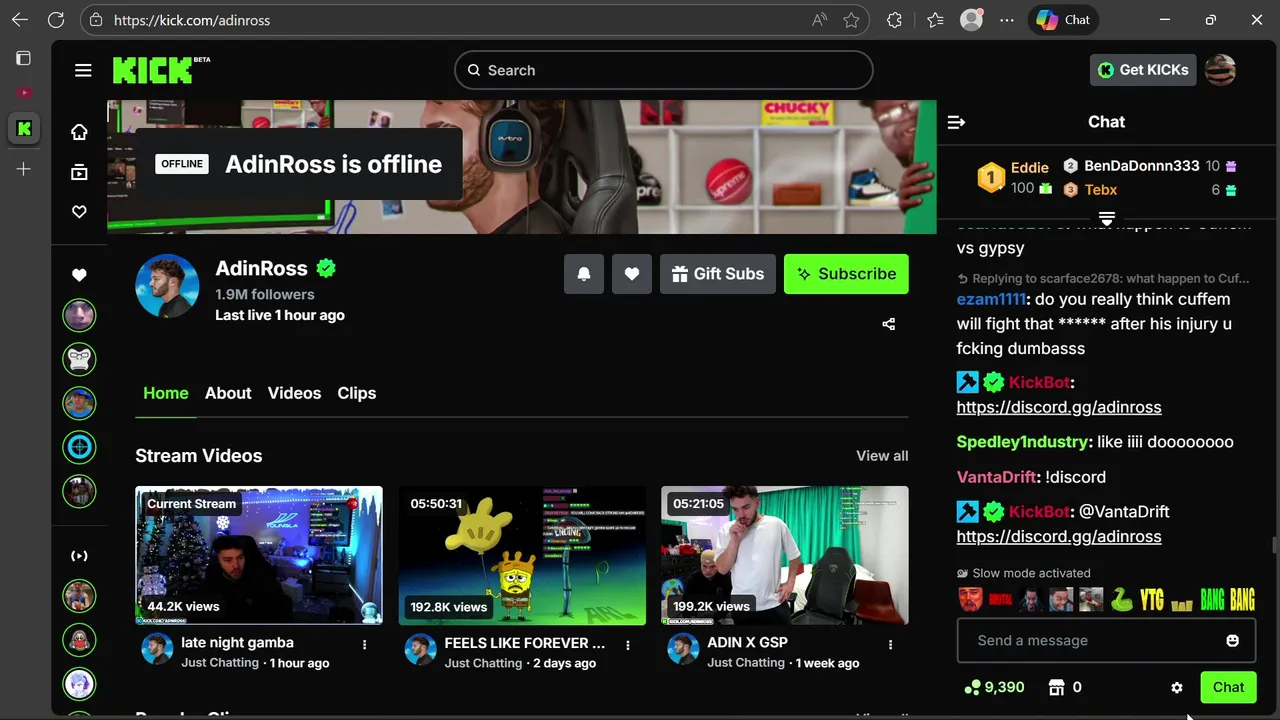Open the YouTube vertical tab in browser
The width and height of the screenshot is (1280, 720).
tap(24, 93)
